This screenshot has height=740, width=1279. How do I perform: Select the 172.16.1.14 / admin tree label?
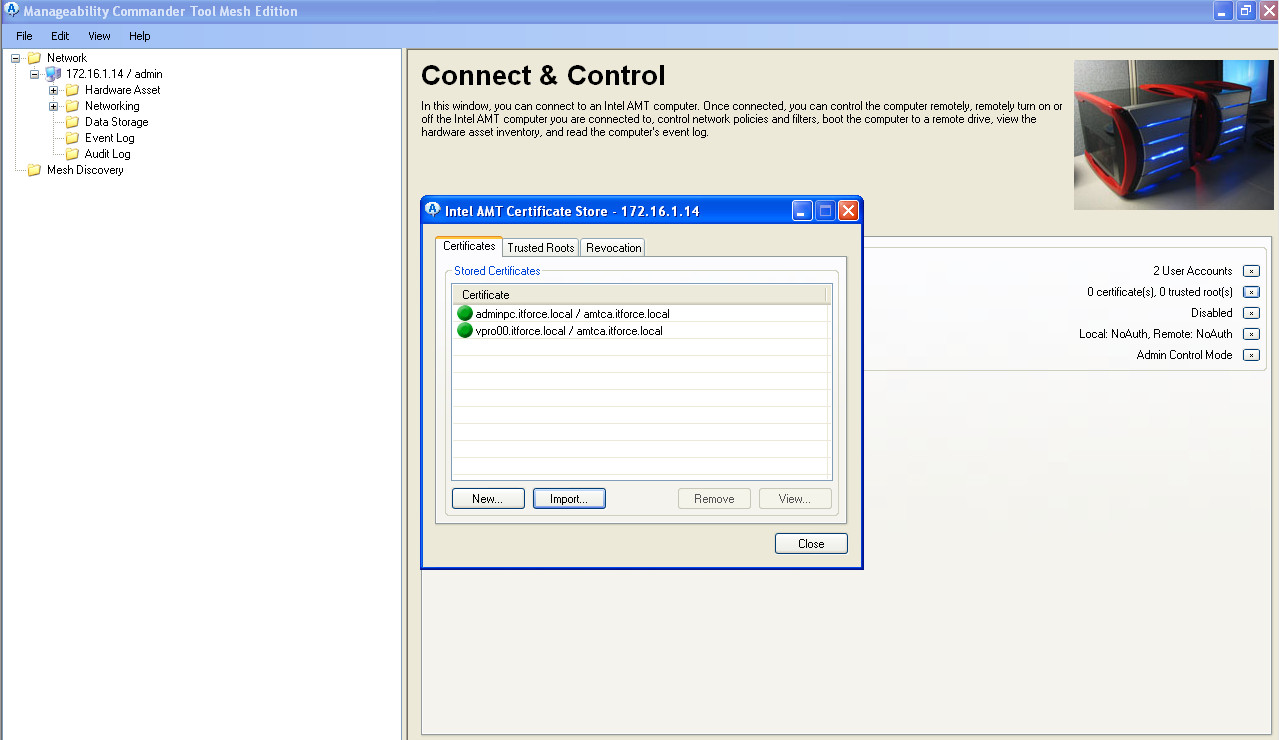pos(114,74)
